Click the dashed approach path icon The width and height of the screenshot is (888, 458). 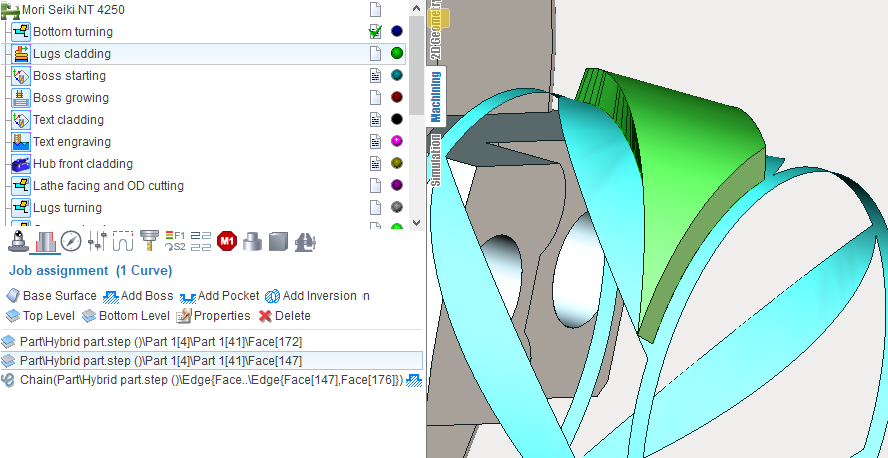pos(123,241)
